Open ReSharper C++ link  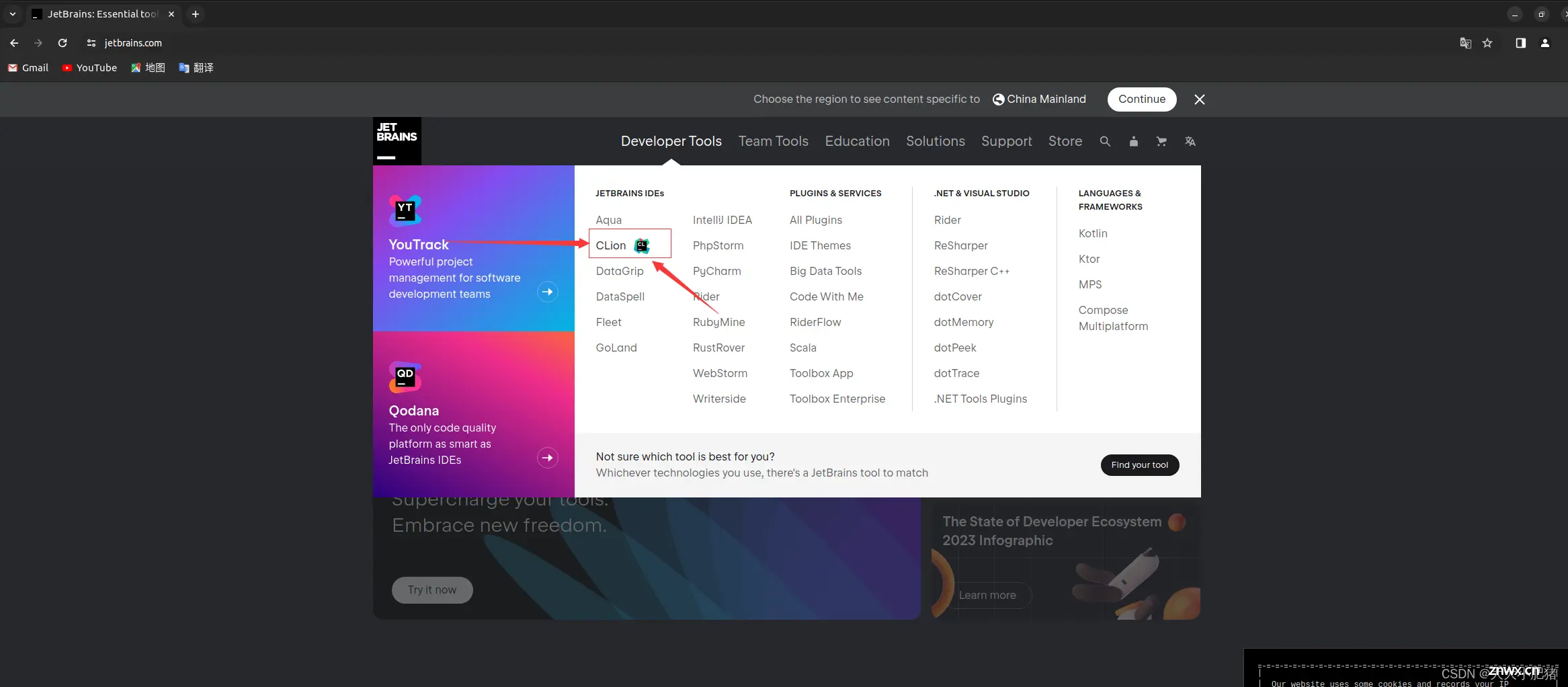971,271
